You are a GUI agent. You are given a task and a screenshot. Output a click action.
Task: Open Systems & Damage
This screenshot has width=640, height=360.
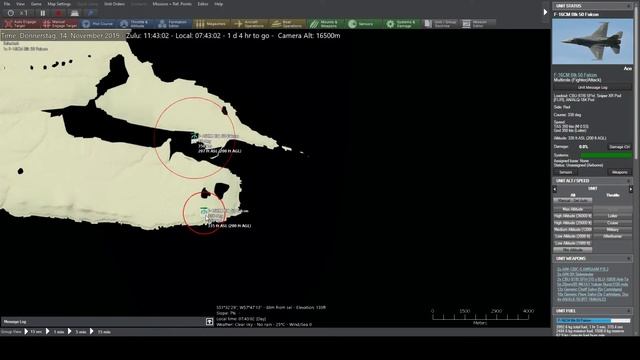coord(401,24)
